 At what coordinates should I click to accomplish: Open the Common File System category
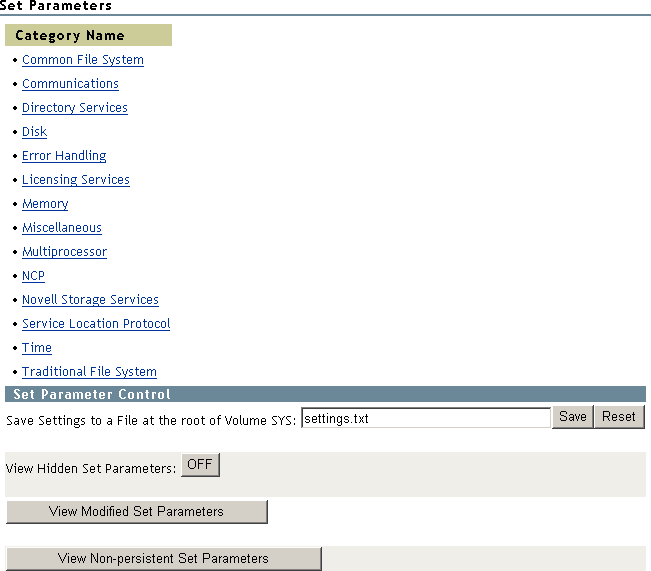pos(83,60)
